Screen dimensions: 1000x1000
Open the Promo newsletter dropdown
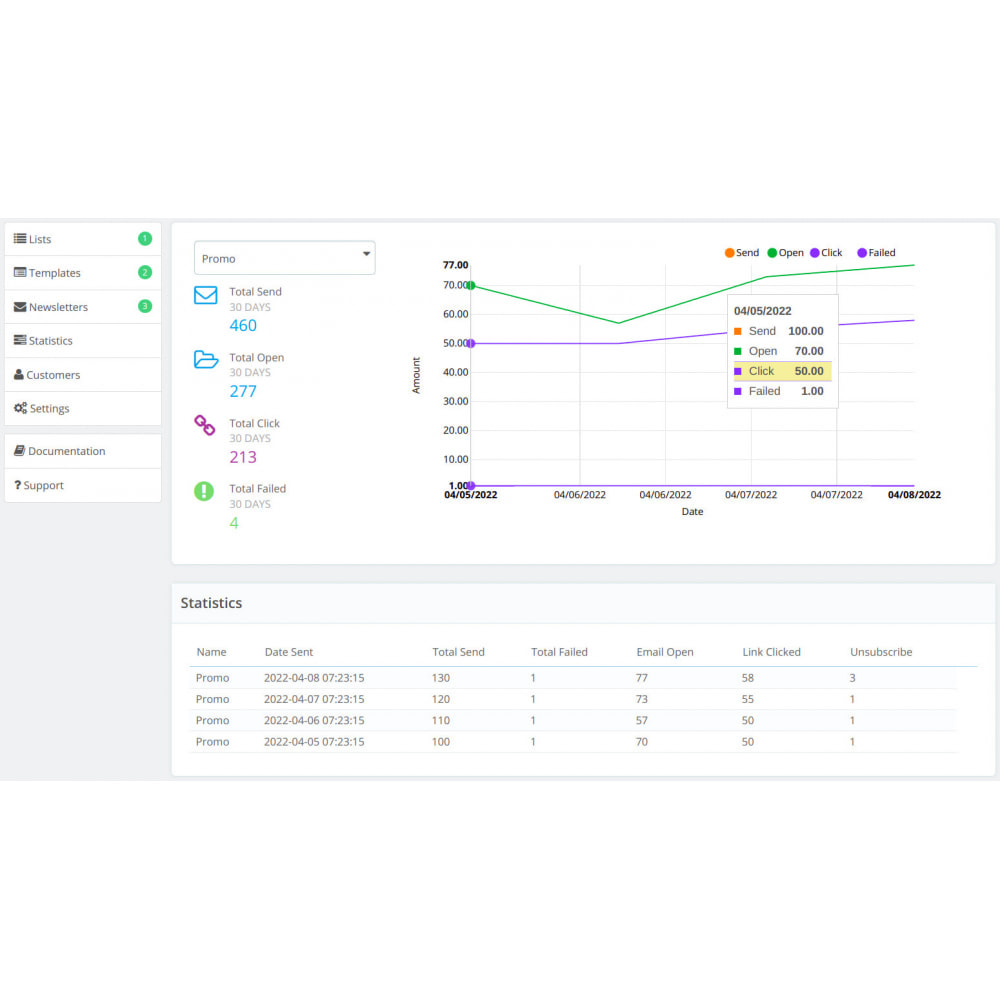[x=284, y=258]
